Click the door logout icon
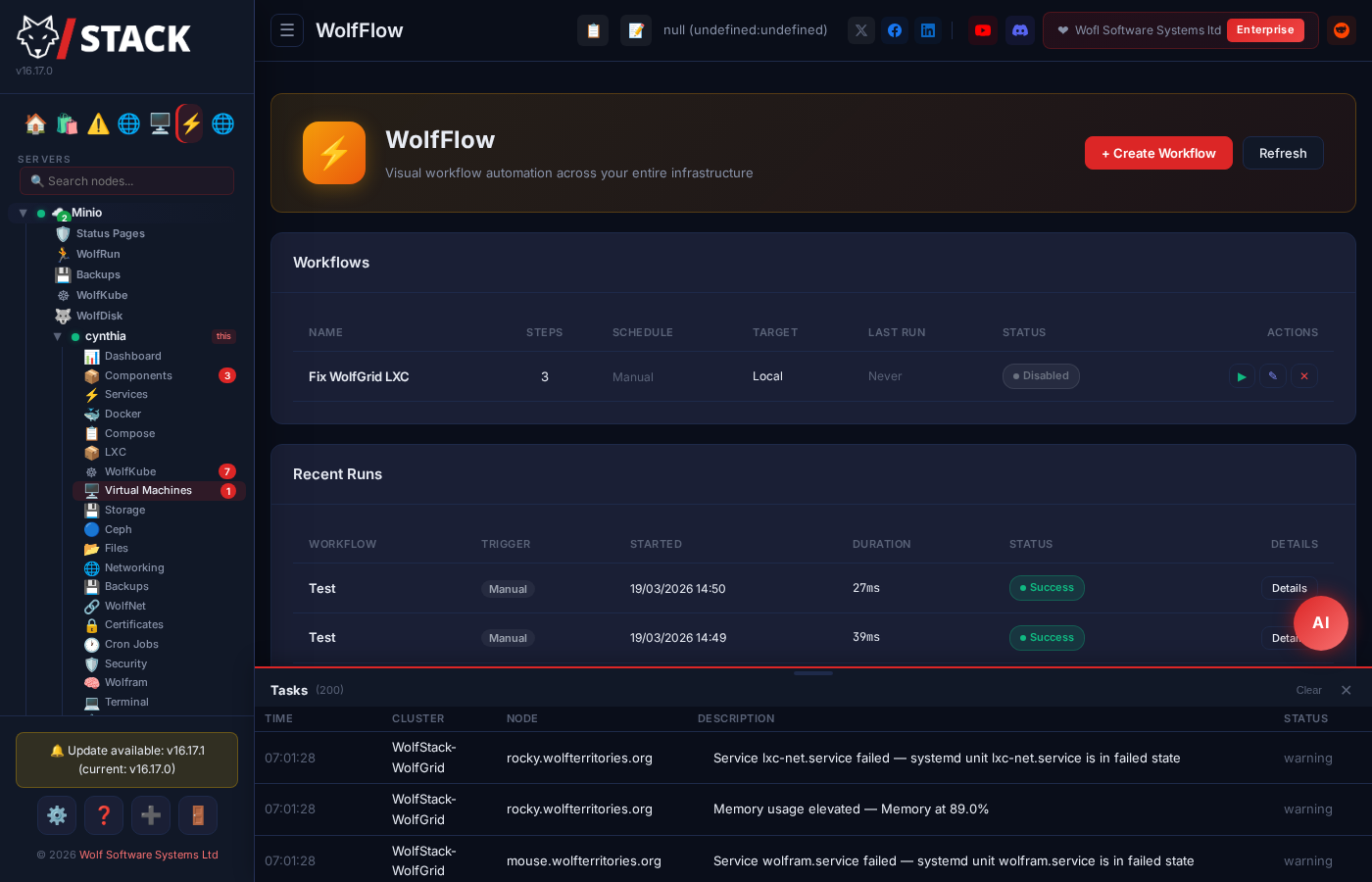Screen dimensions: 1372x882 click(x=198, y=815)
